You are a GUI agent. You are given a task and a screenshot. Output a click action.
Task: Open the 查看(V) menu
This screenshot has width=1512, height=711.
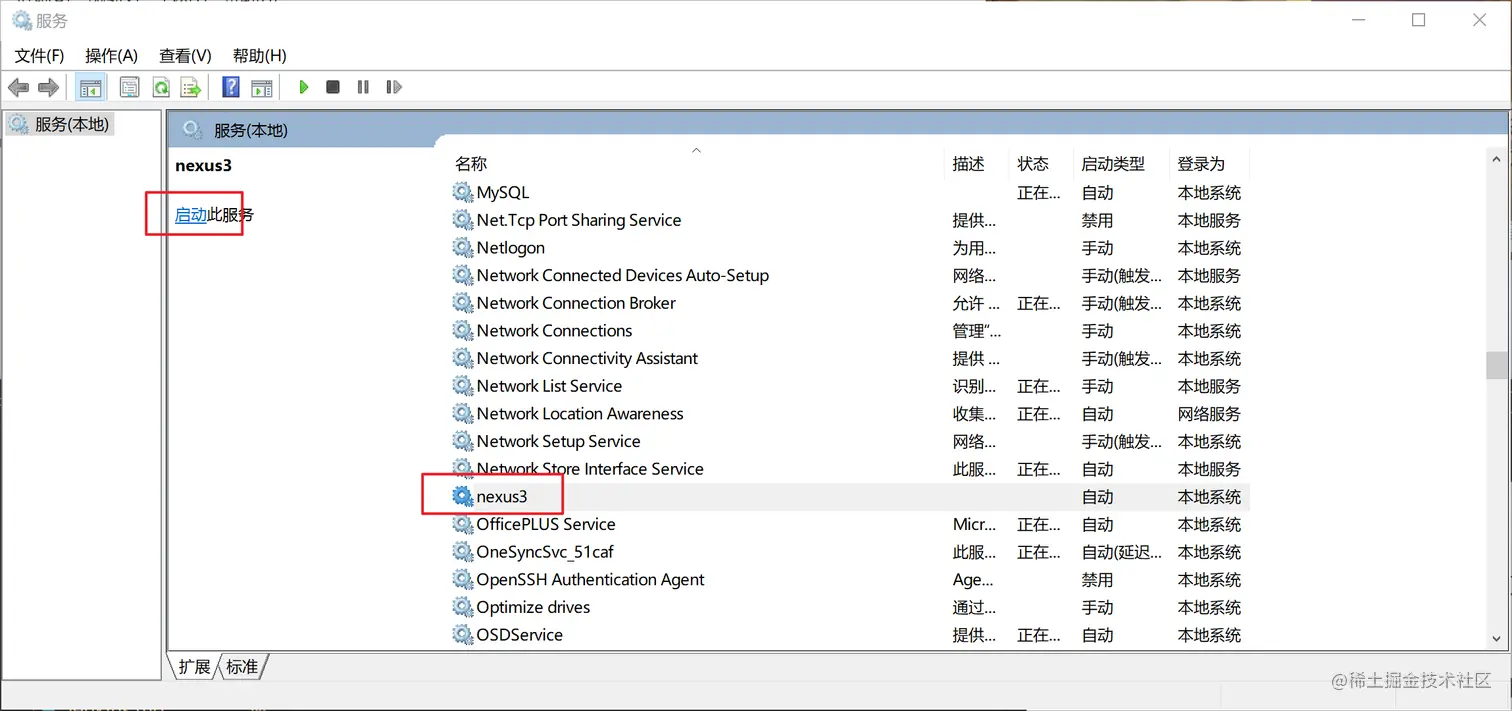[x=184, y=56]
